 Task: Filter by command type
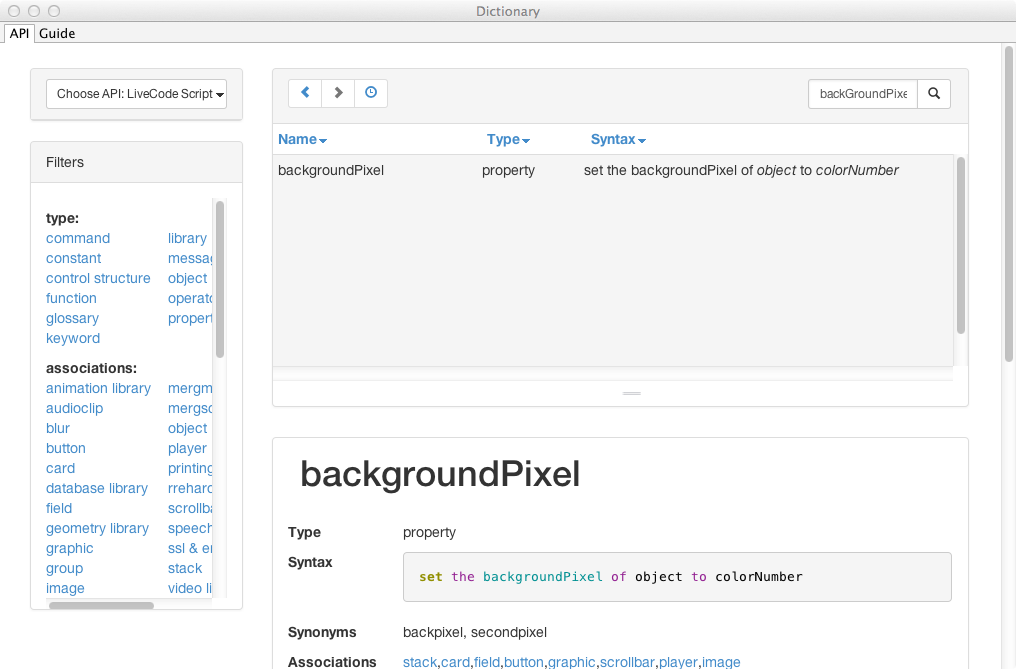pyautogui.click(x=78, y=238)
